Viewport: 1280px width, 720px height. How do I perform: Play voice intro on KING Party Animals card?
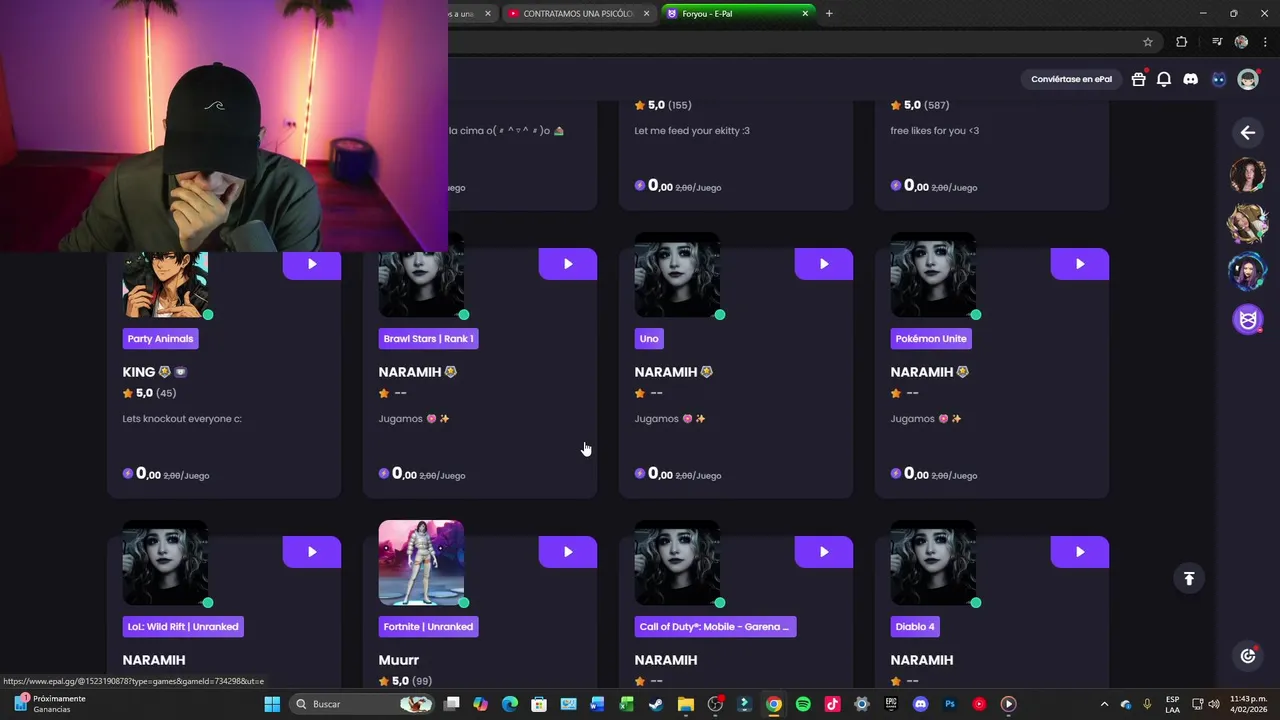[312, 264]
